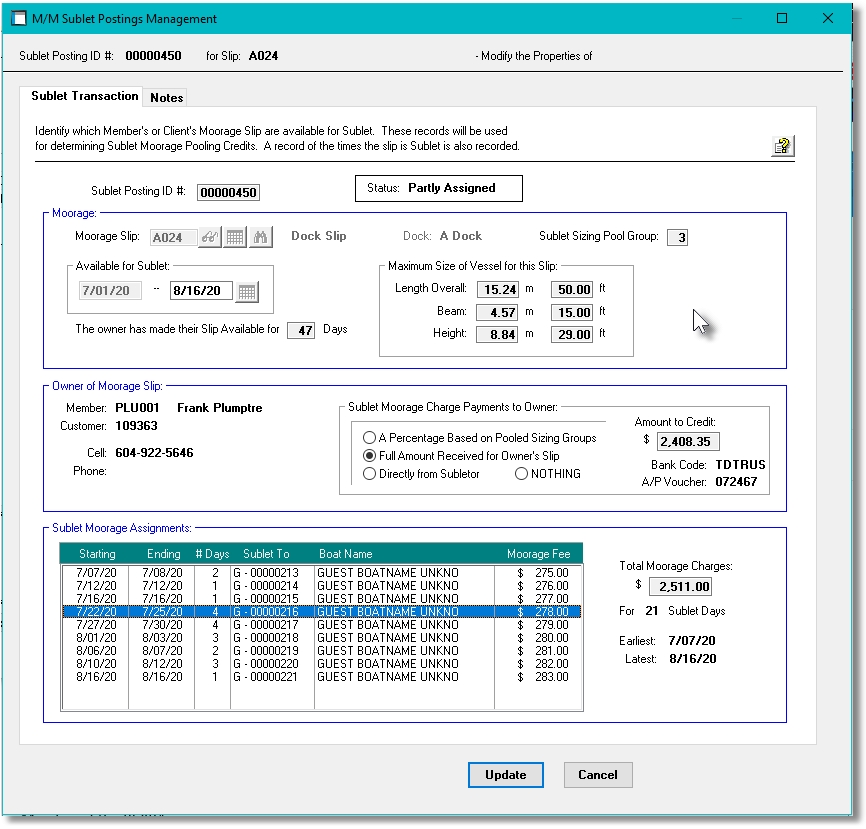Image resolution: width=866 pixels, height=829 pixels.
Task: Choose 'Directly from Subletor' payment option
Action: [371, 473]
